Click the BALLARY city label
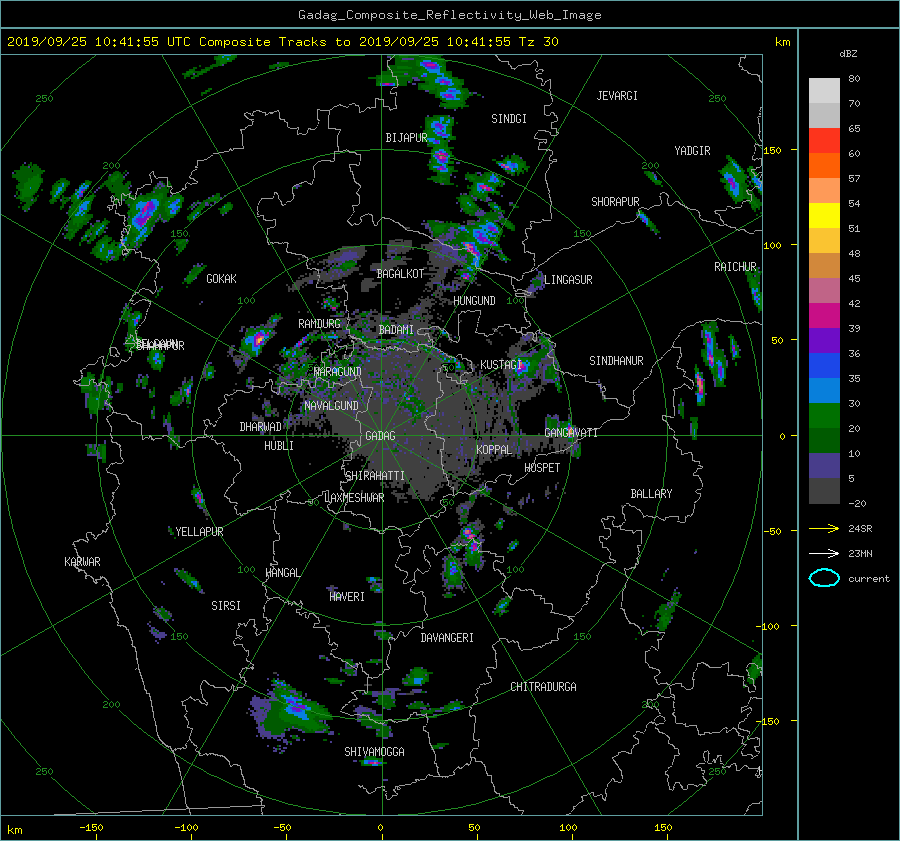This screenshot has height=841, width=900. (651, 494)
